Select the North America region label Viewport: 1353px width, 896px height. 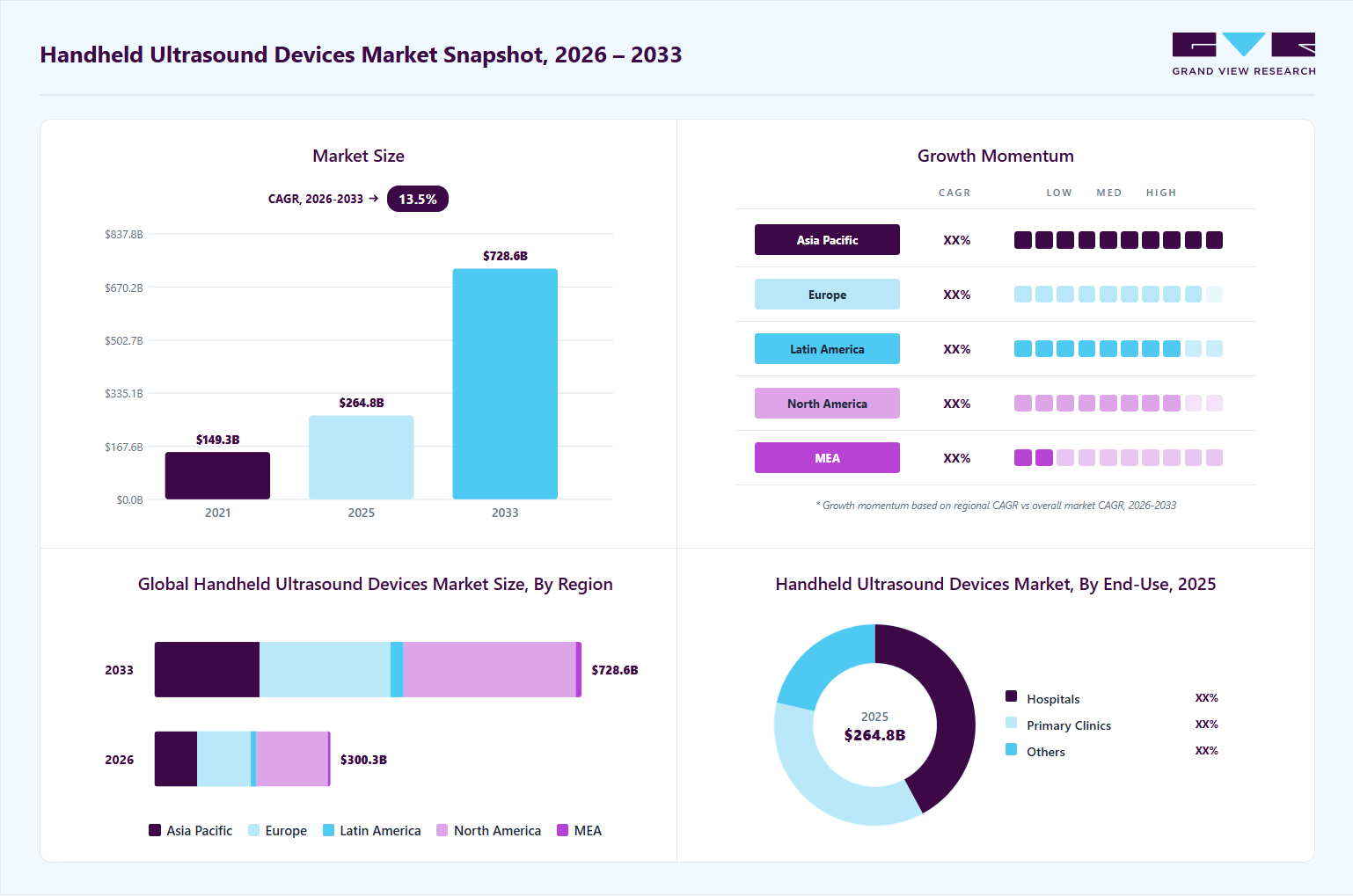pyautogui.click(x=827, y=404)
